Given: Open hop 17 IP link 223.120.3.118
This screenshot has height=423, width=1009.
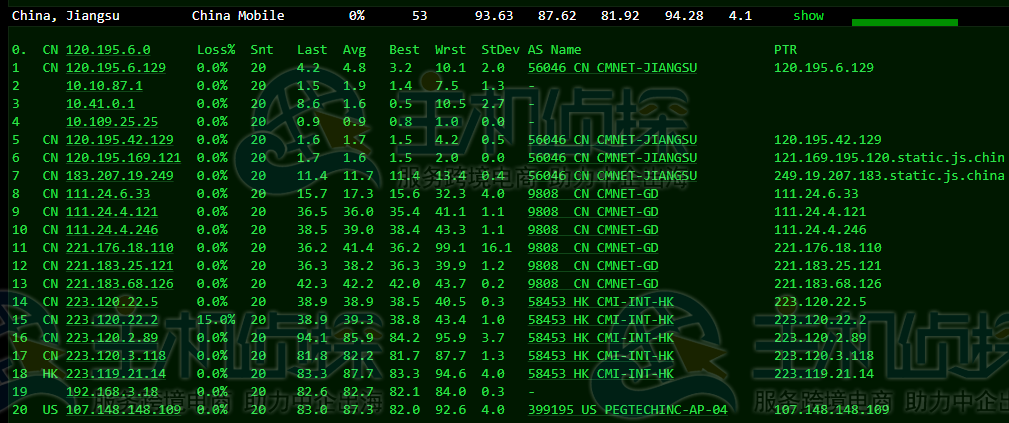Looking at the screenshot, I should coord(116,356).
